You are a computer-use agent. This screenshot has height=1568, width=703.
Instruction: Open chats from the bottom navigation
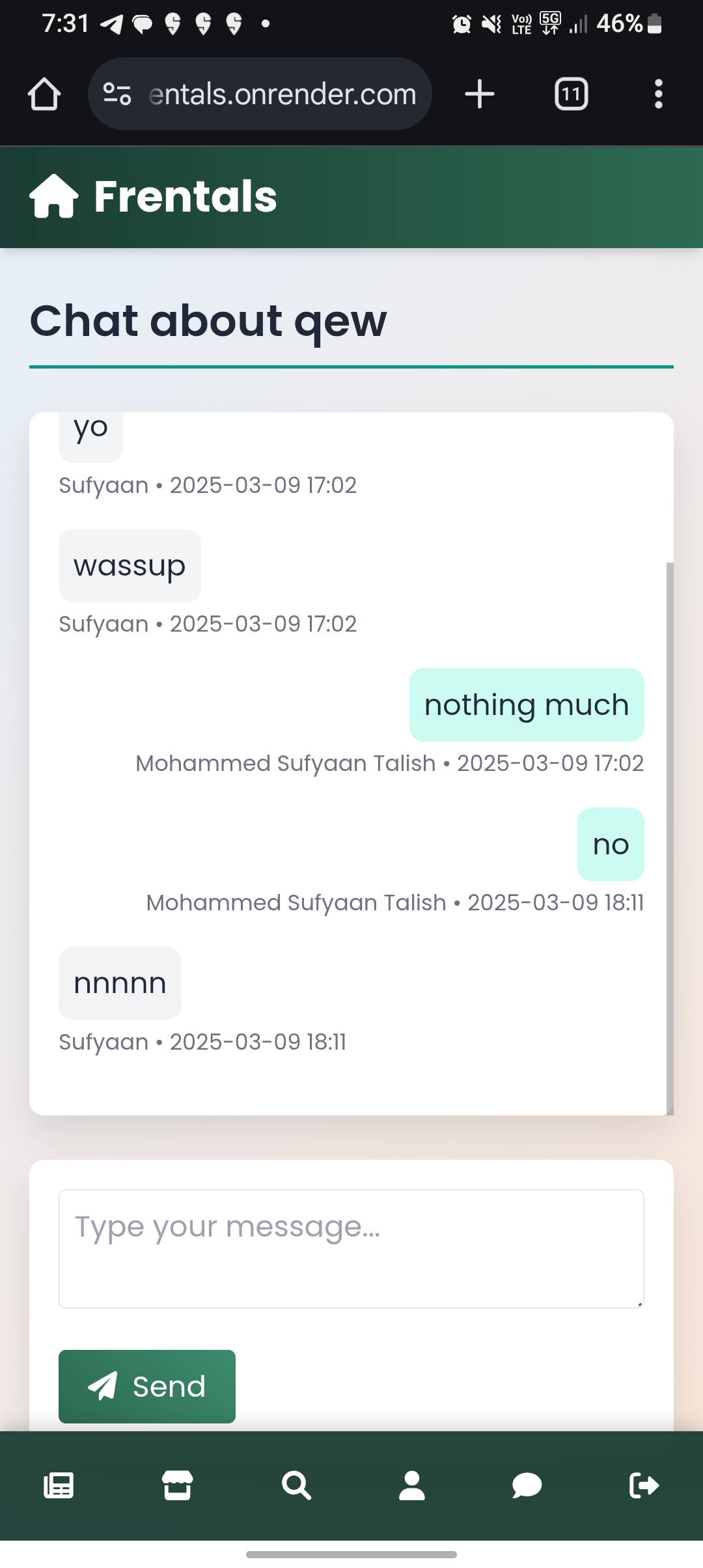click(527, 1486)
